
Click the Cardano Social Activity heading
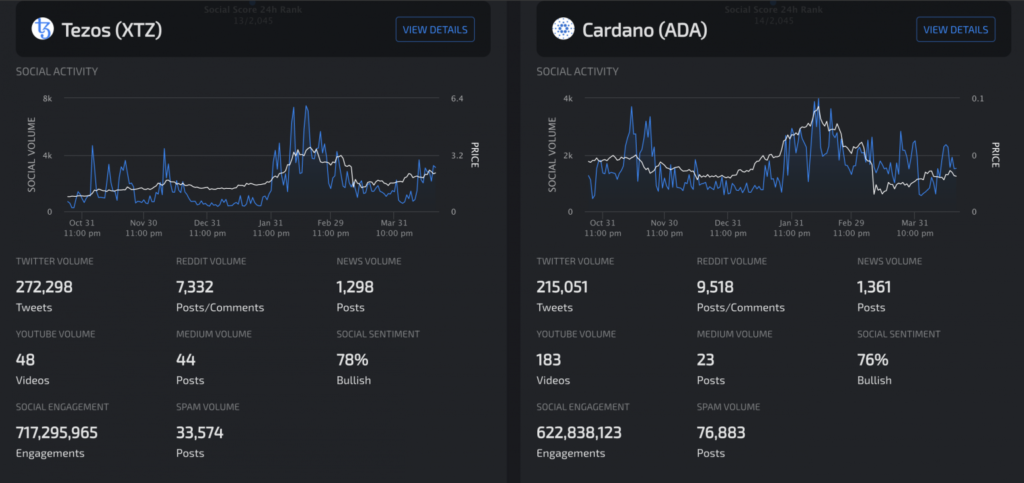577,71
